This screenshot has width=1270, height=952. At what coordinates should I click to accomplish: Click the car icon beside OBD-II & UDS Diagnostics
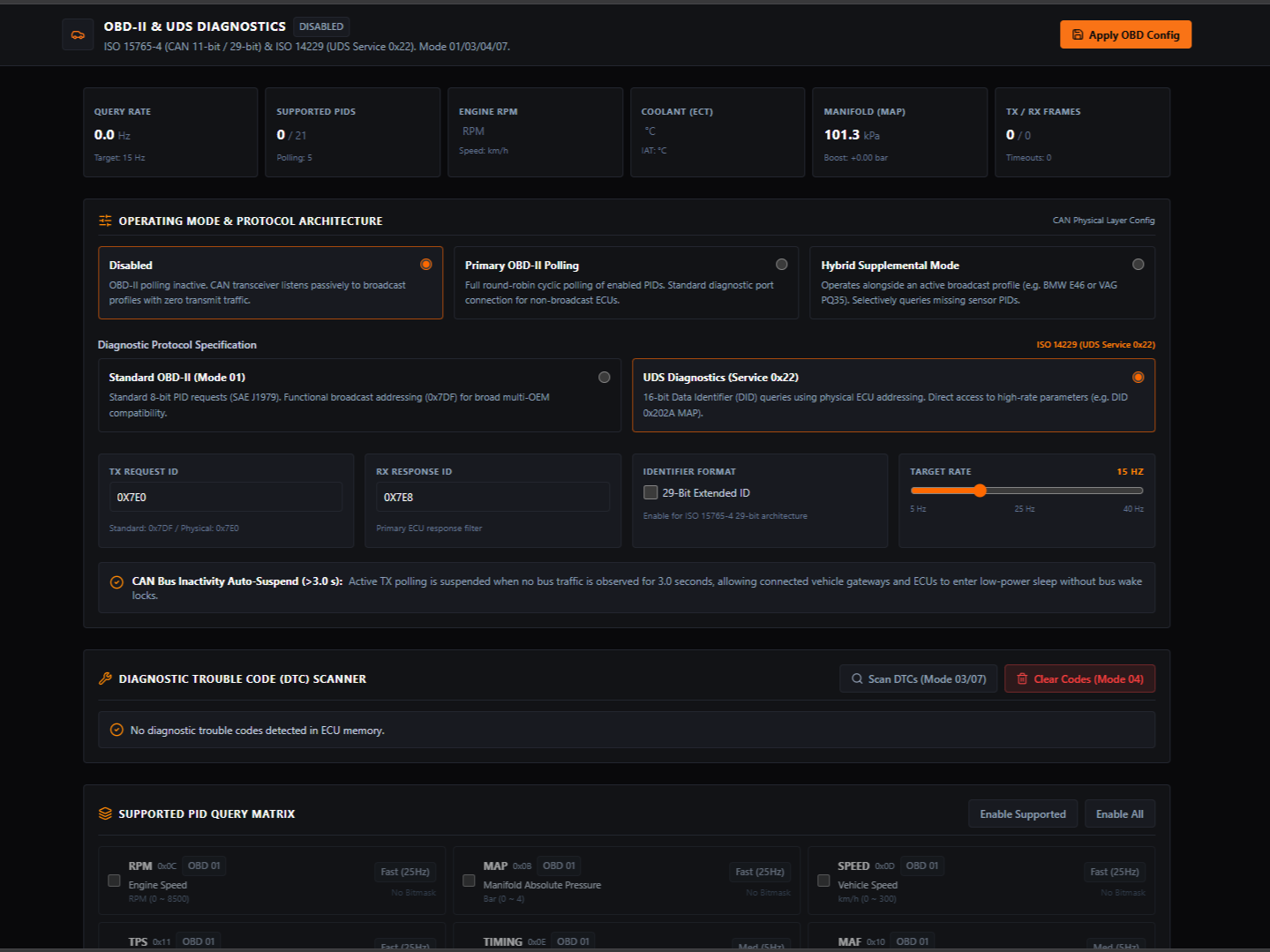78,35
